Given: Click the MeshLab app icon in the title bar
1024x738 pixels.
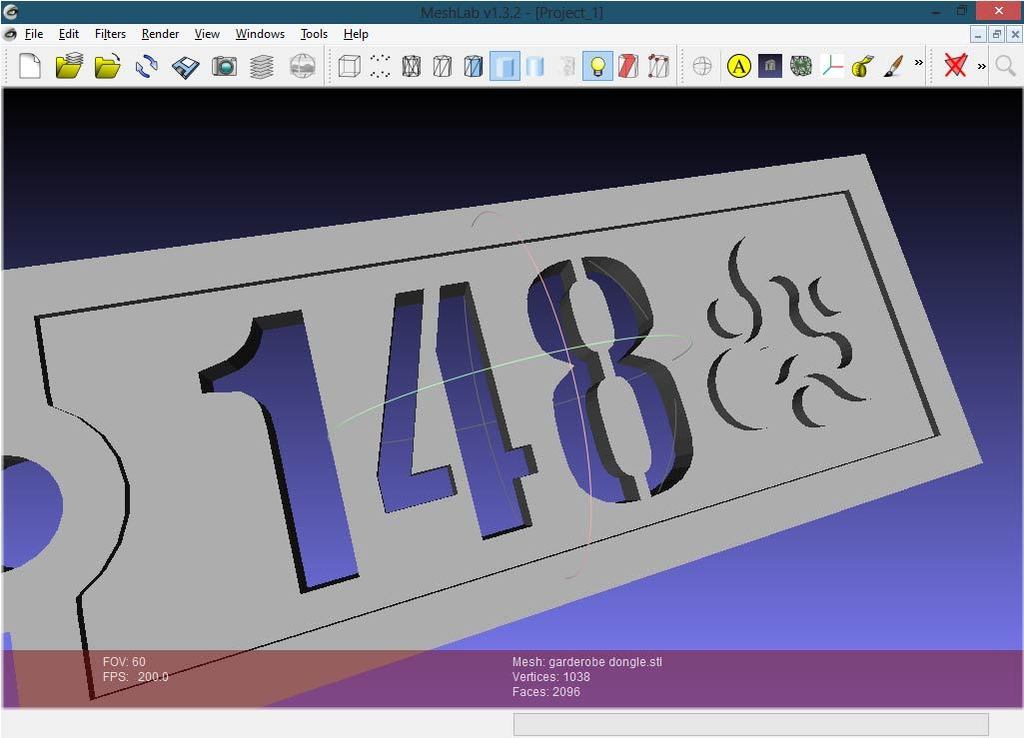Looking at the screenshot, I should (10, 11).
